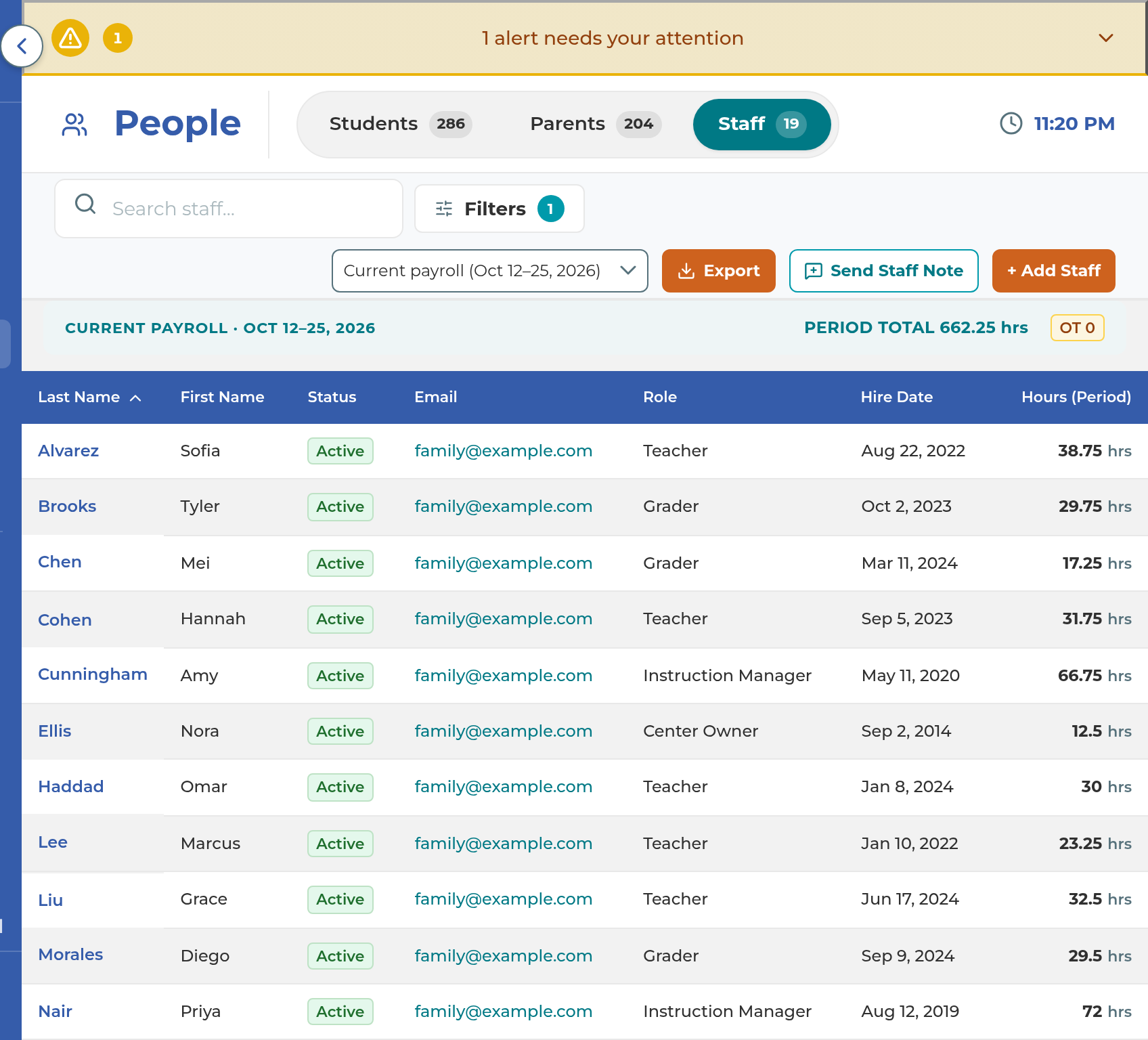This screenshot has height=1040, width=1148.
Task: Open the Haddad staff profile link
Action: (71, 787)
